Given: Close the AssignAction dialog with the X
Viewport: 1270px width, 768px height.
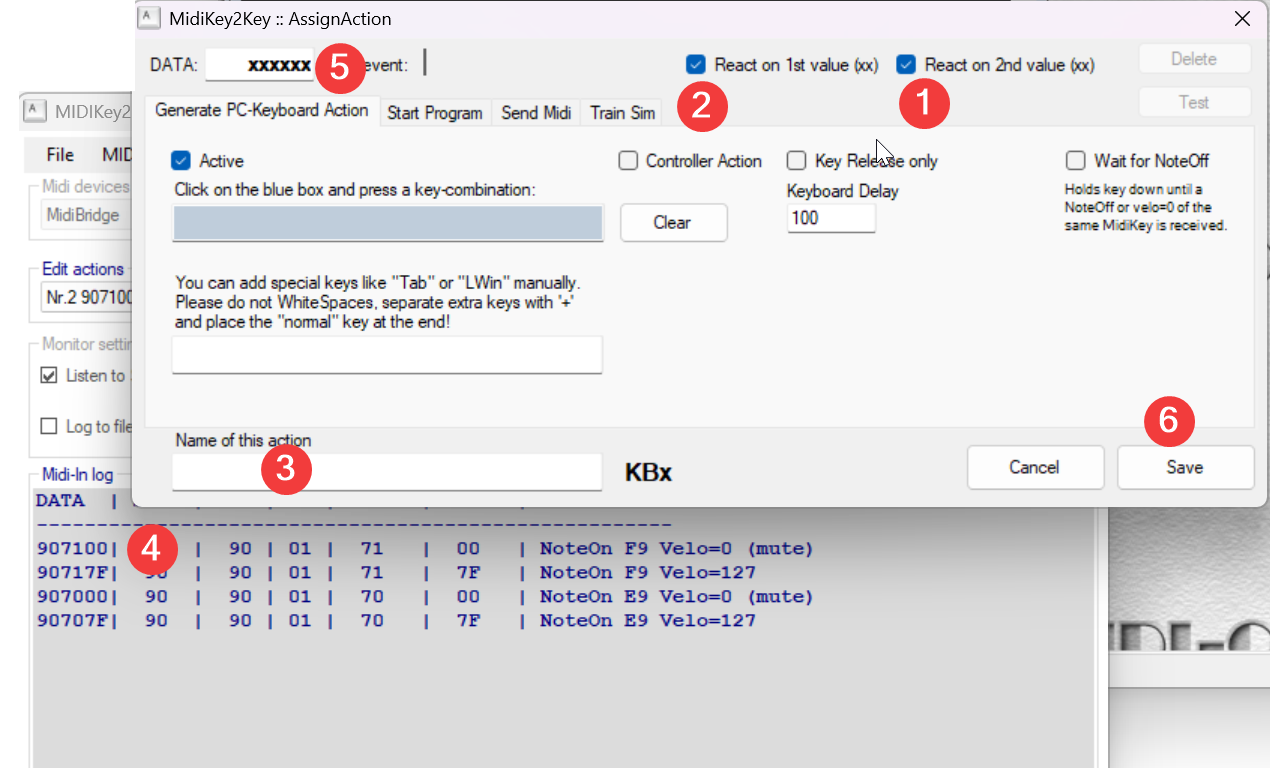Looking at the screenshot, I should click(1242, 18).
